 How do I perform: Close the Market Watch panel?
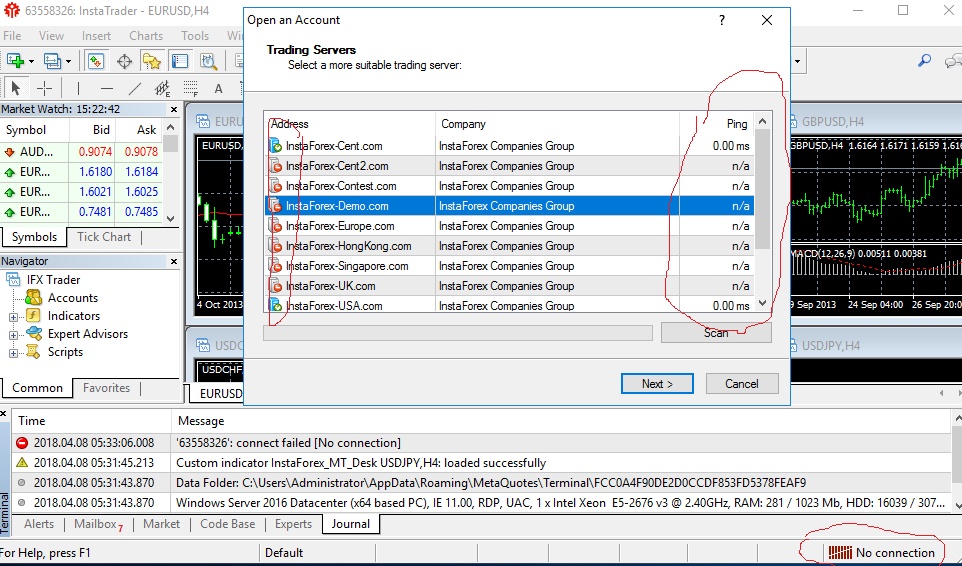pyautogui.click(x=174, y=109)
